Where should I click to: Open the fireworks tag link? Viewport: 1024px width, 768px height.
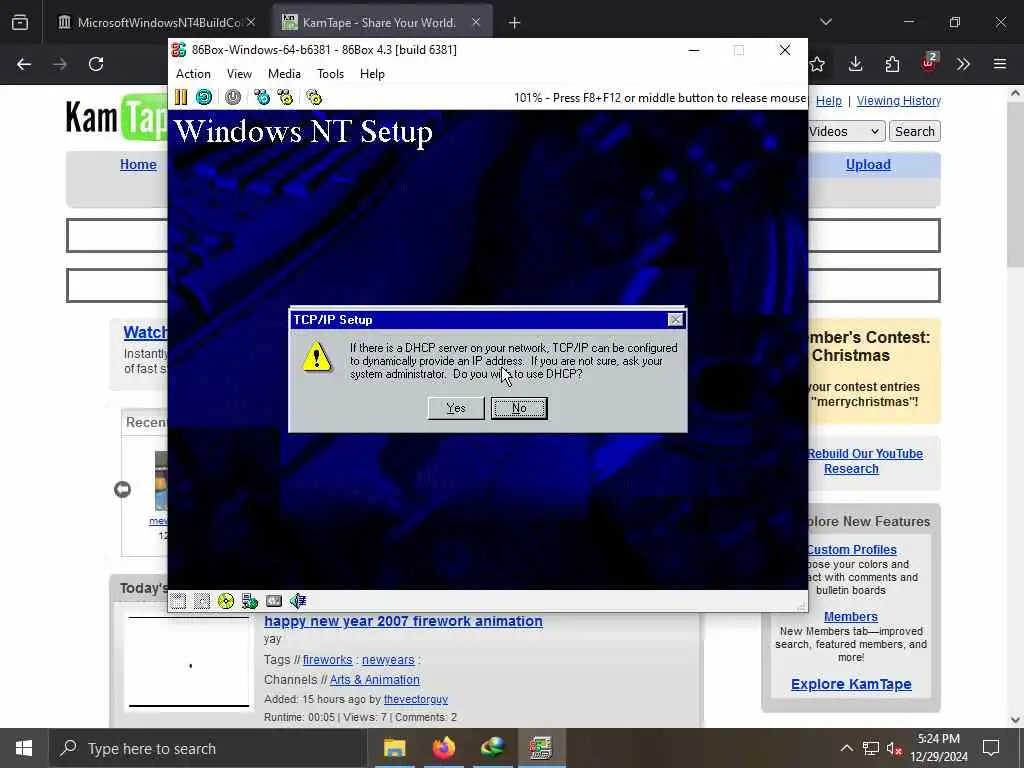tap(327, 660)
